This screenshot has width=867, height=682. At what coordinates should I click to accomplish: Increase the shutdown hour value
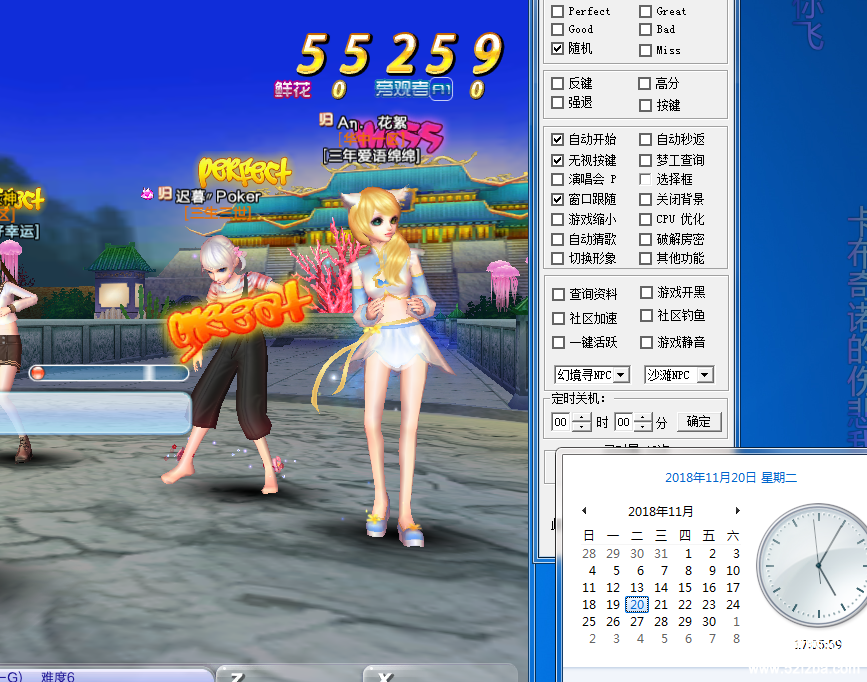tap(582, 417)
